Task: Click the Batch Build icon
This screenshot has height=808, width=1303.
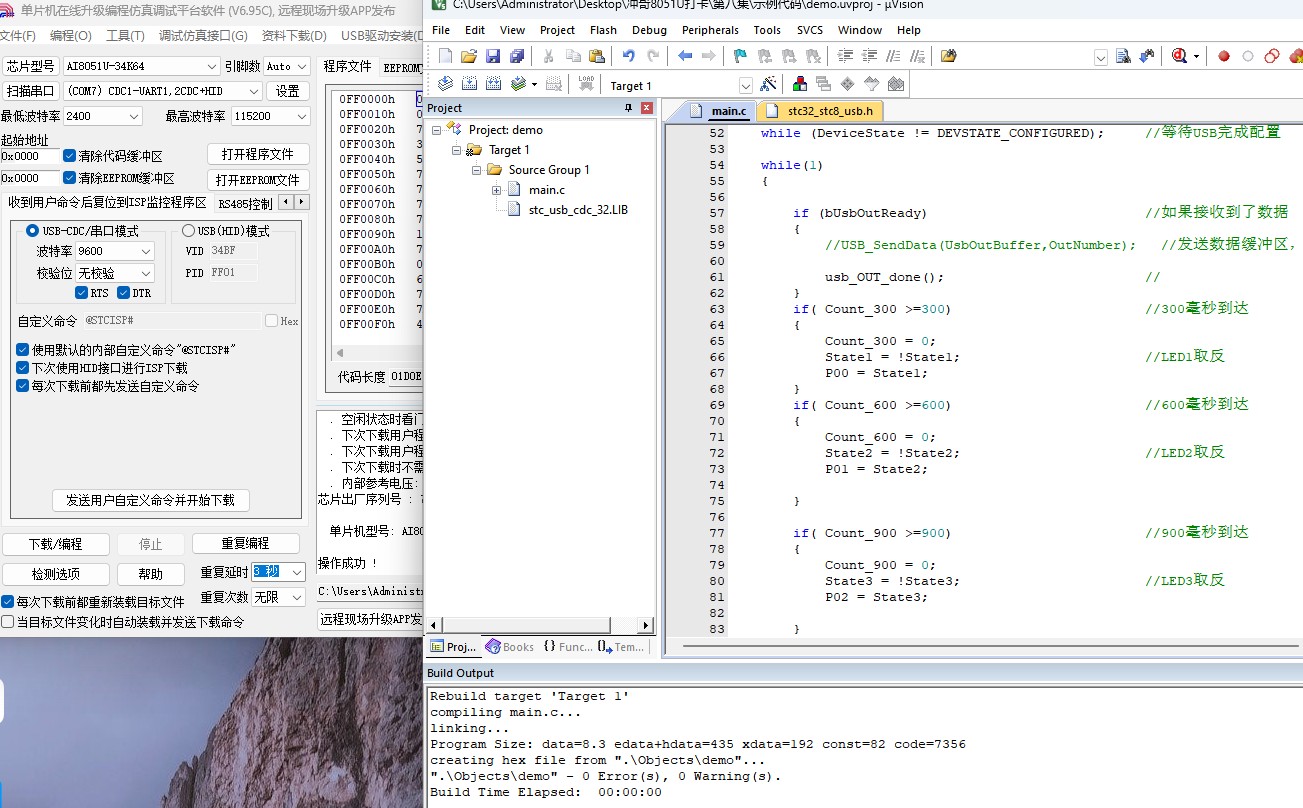Action: pyautogui.click(x=518, y=84)
